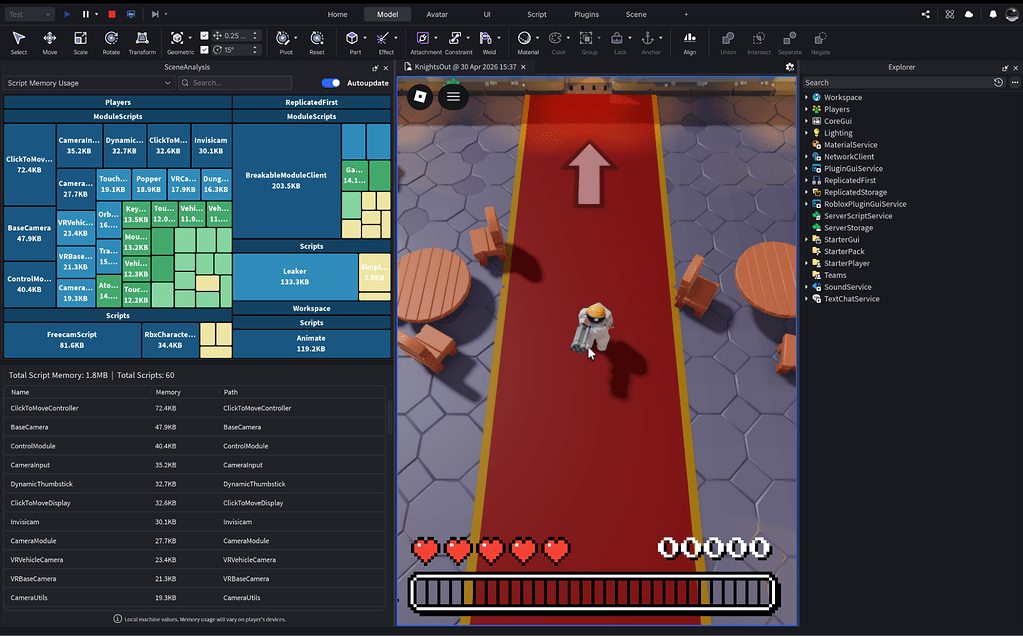
Task: Switch to the Avatar tab
Action: 437,14
